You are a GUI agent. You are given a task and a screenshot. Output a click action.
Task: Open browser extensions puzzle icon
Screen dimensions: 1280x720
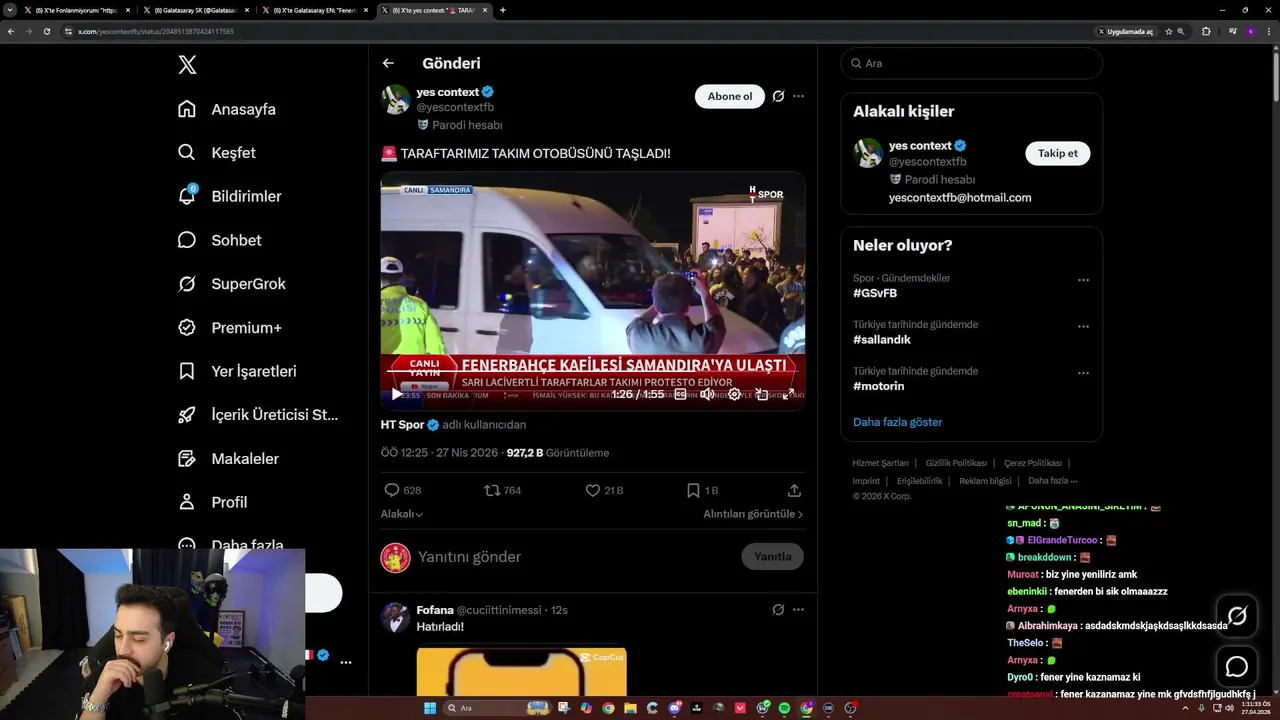coord(1206,31)
